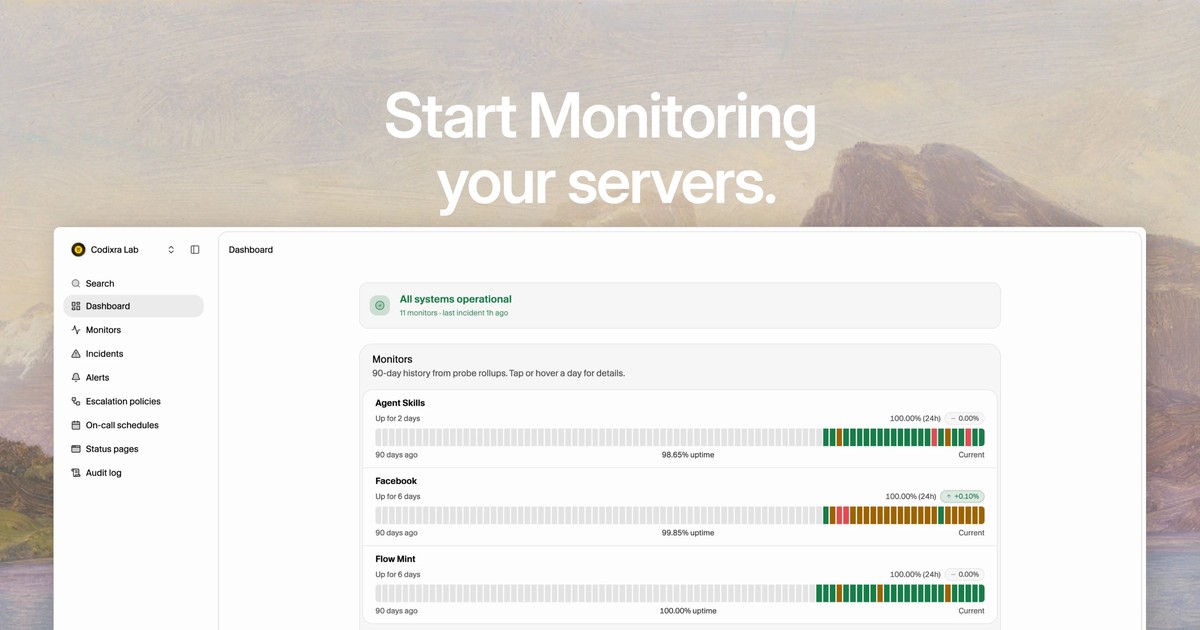Screen dimensions: 1200x630
Task: Click the Facebook 99.85% uptime label
Action: (688, 533)
